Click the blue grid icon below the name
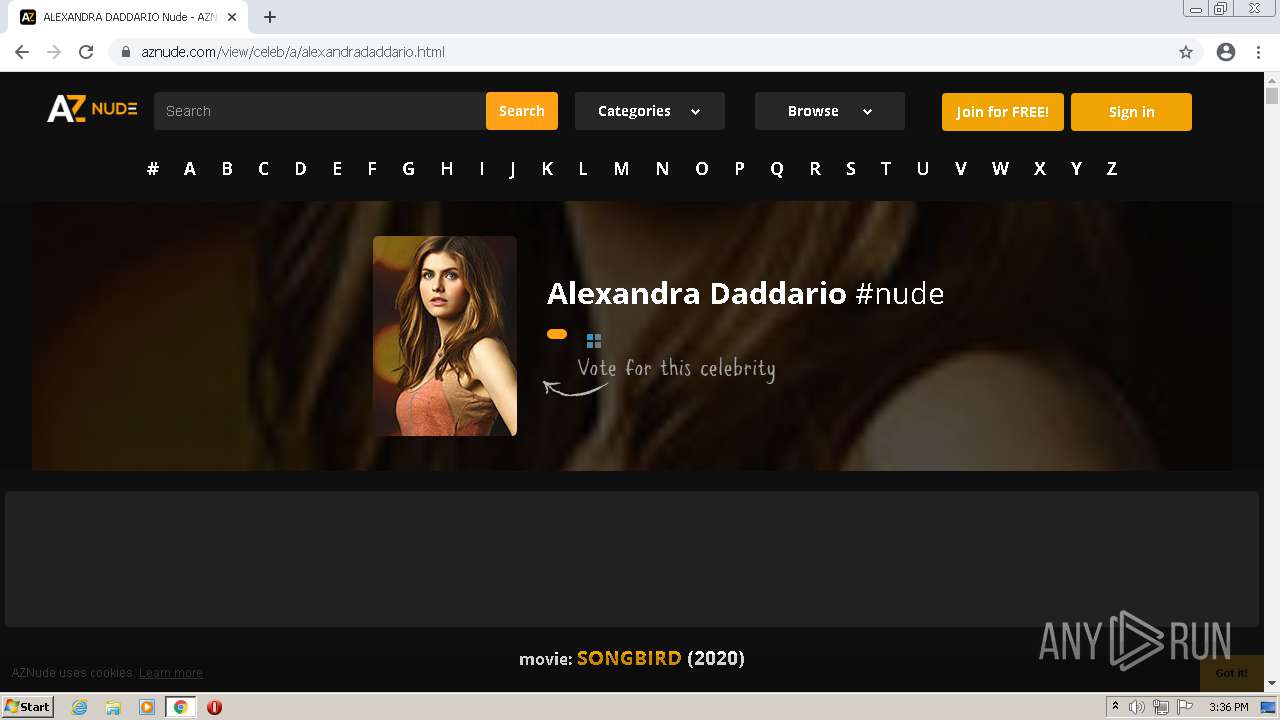This screenshot has height=720, width=1280. click(x=594, y=341)
